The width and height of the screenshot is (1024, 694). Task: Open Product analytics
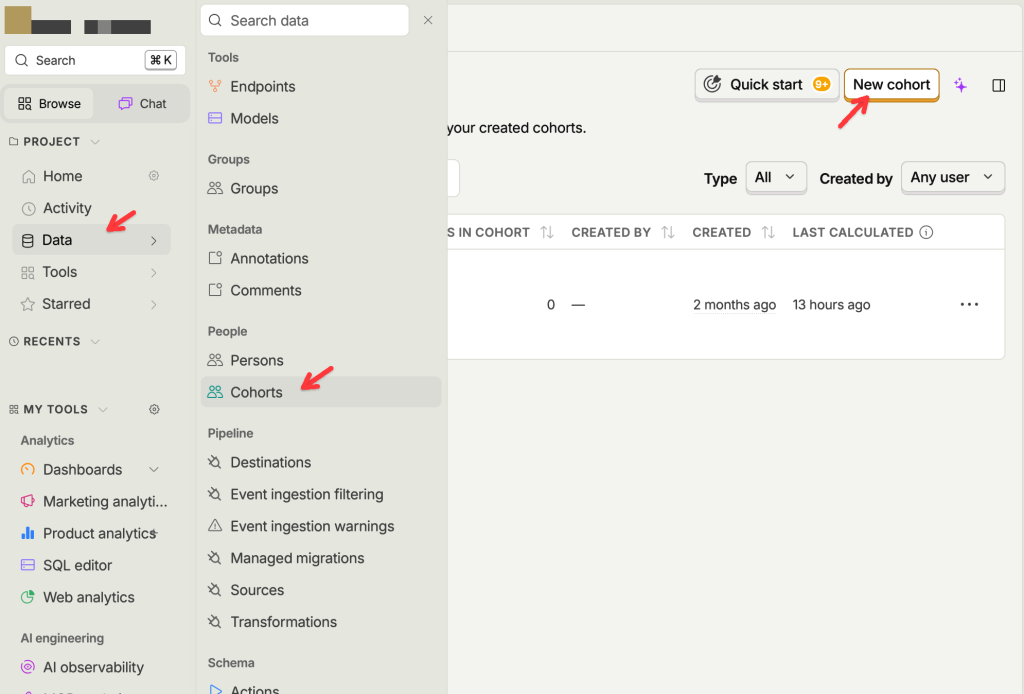[x=91, y=533]
